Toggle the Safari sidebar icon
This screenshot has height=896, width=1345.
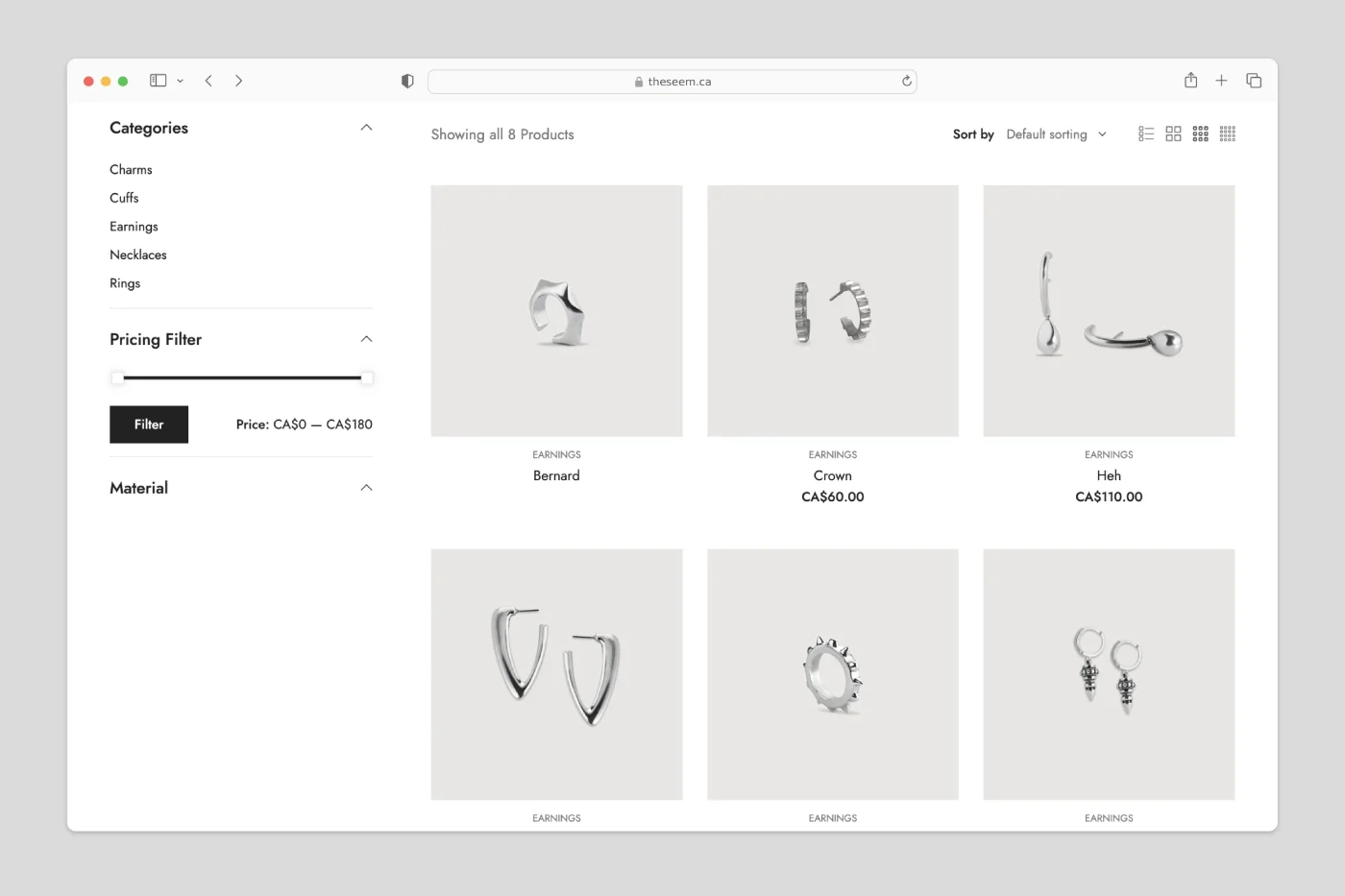(159, 81)
